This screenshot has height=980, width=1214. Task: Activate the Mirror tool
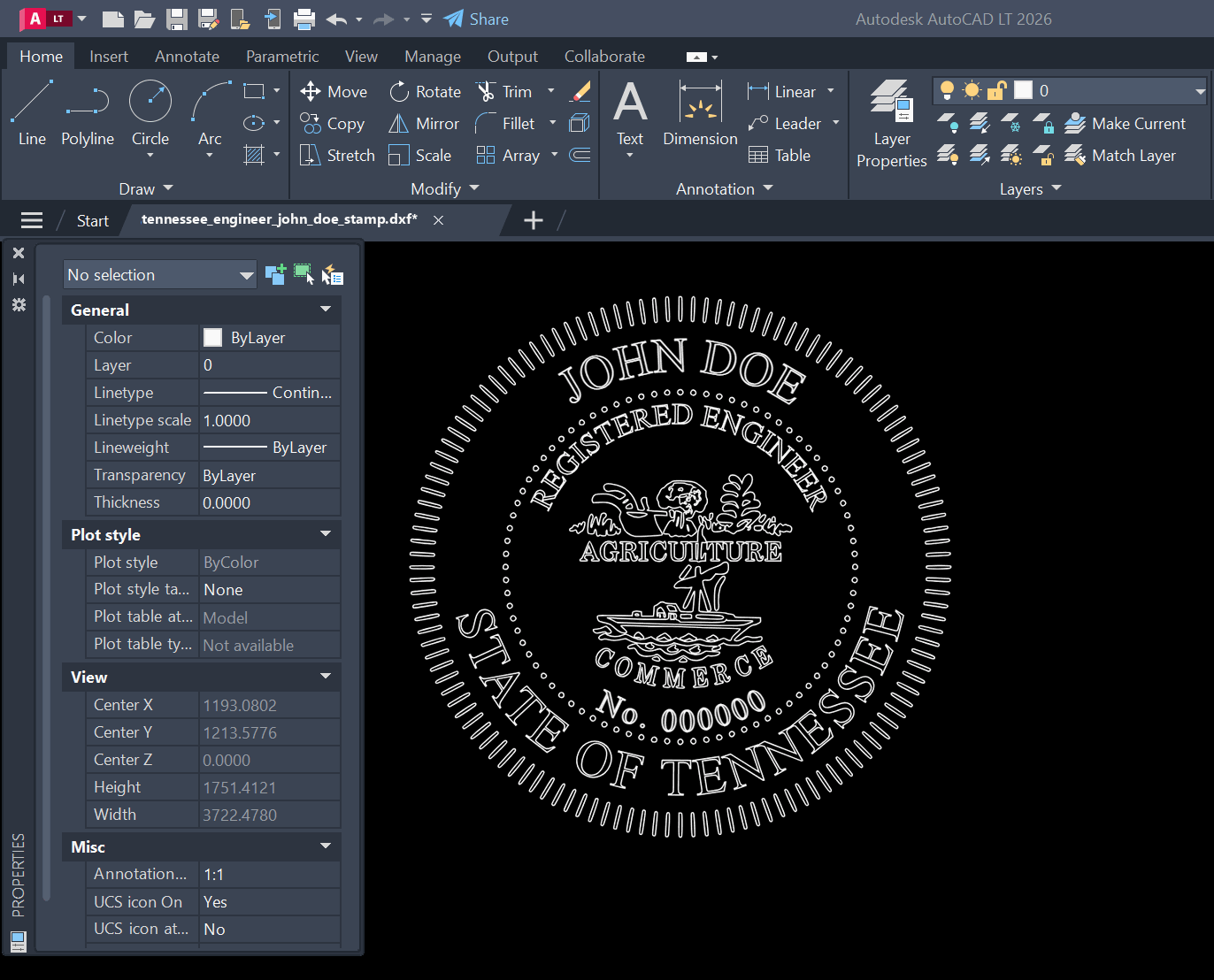[x=424, y=123]
